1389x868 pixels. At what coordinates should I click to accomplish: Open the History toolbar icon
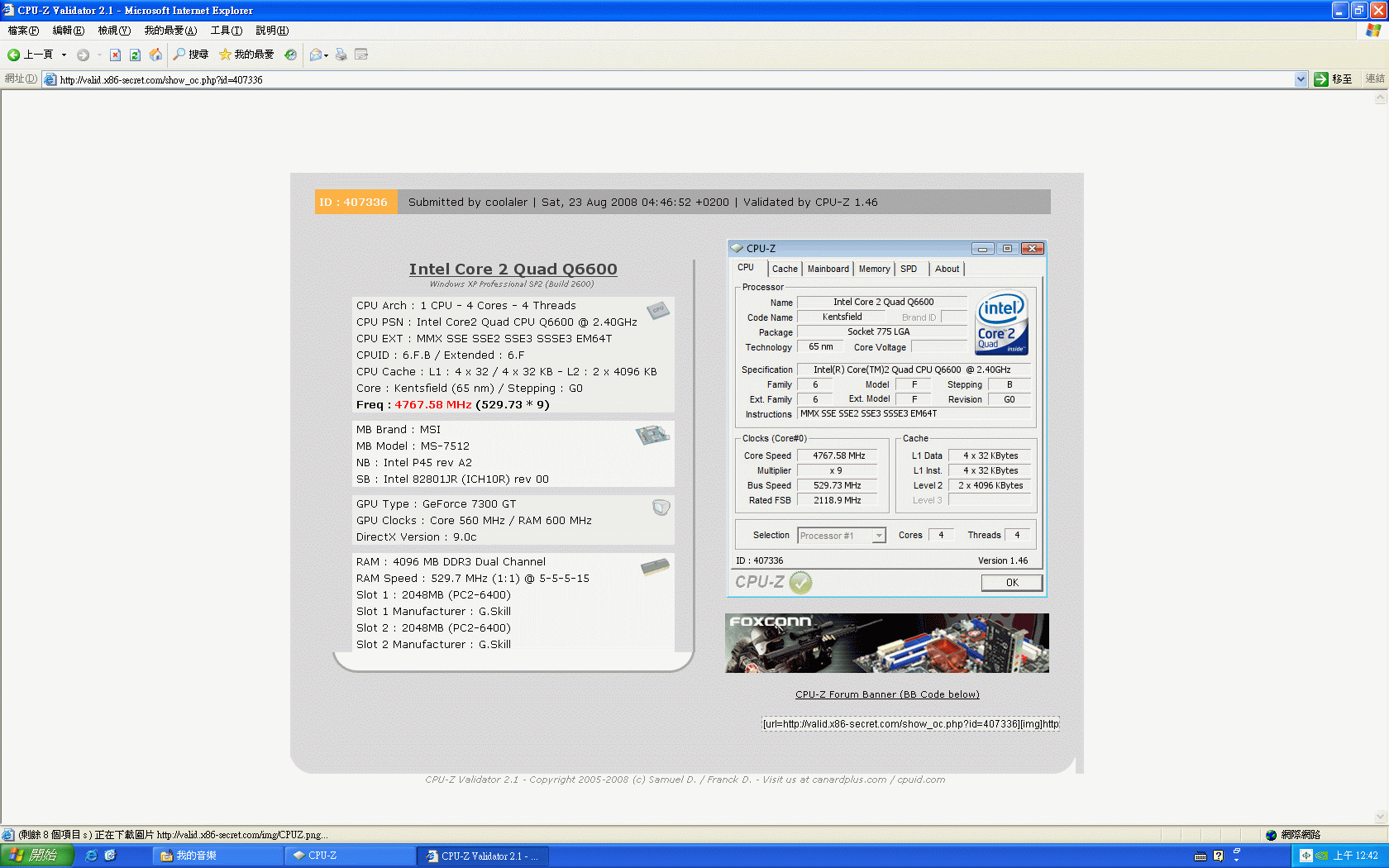pos(290,55)
